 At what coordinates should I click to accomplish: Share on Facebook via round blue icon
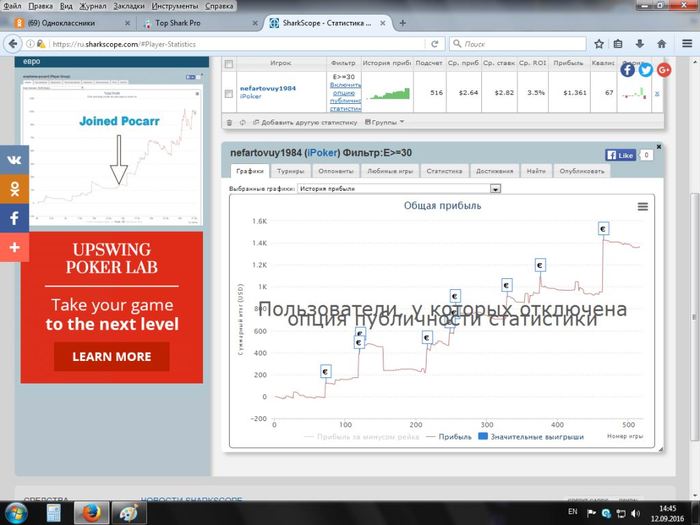coord(627,70)
